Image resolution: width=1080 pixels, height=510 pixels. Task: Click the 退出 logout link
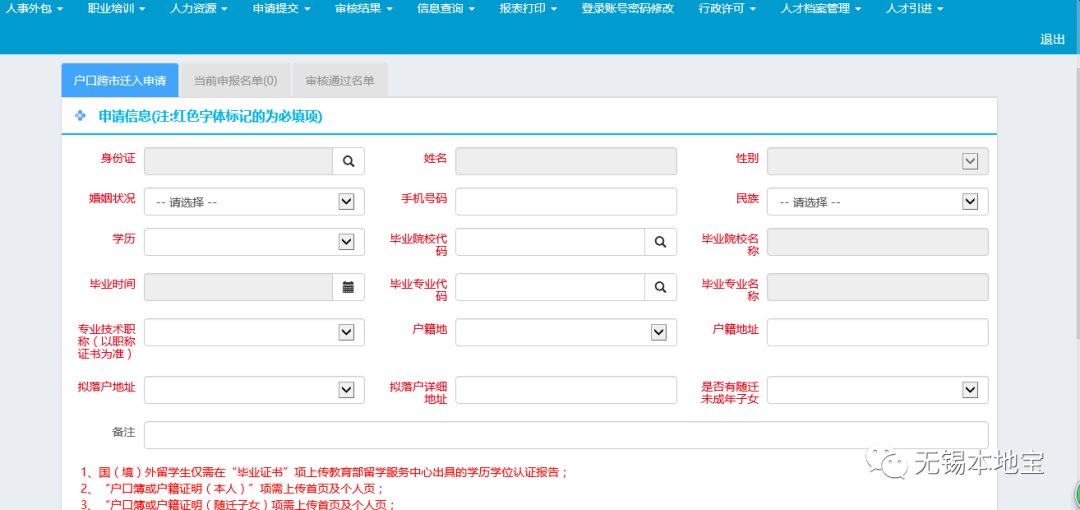click(1052, 39)
